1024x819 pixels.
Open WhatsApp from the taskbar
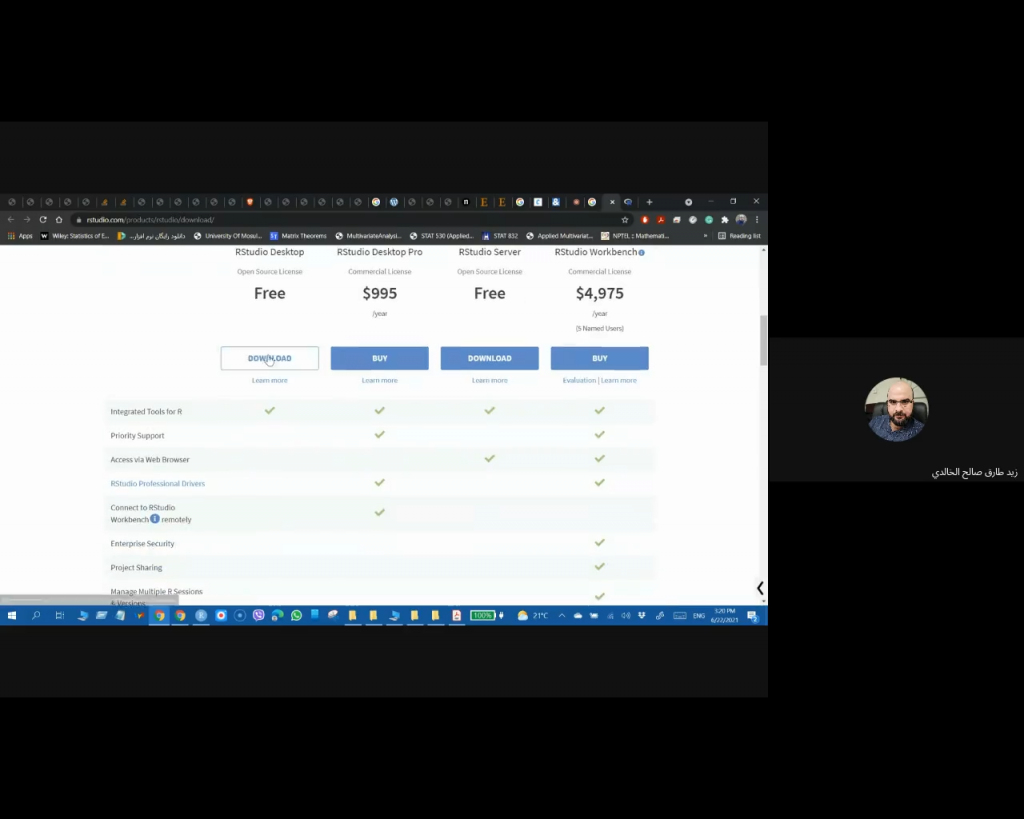(x=296, y=616)
